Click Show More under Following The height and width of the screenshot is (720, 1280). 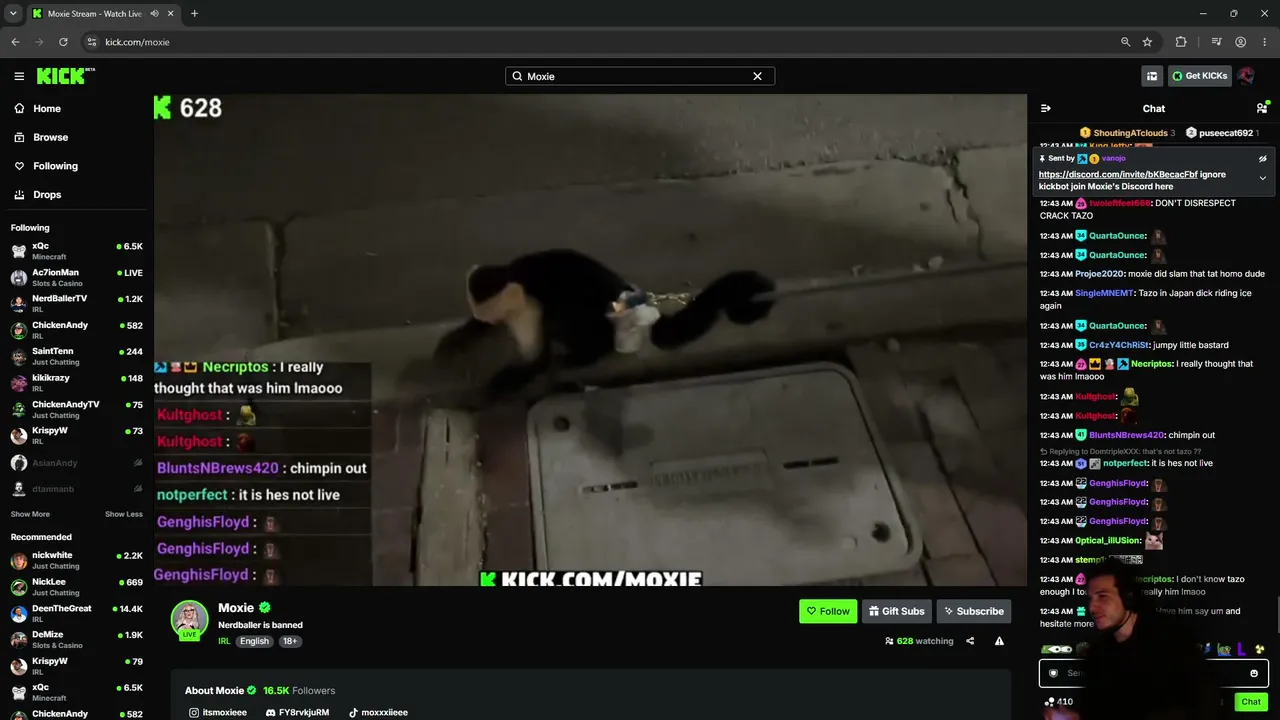point(30,514)
